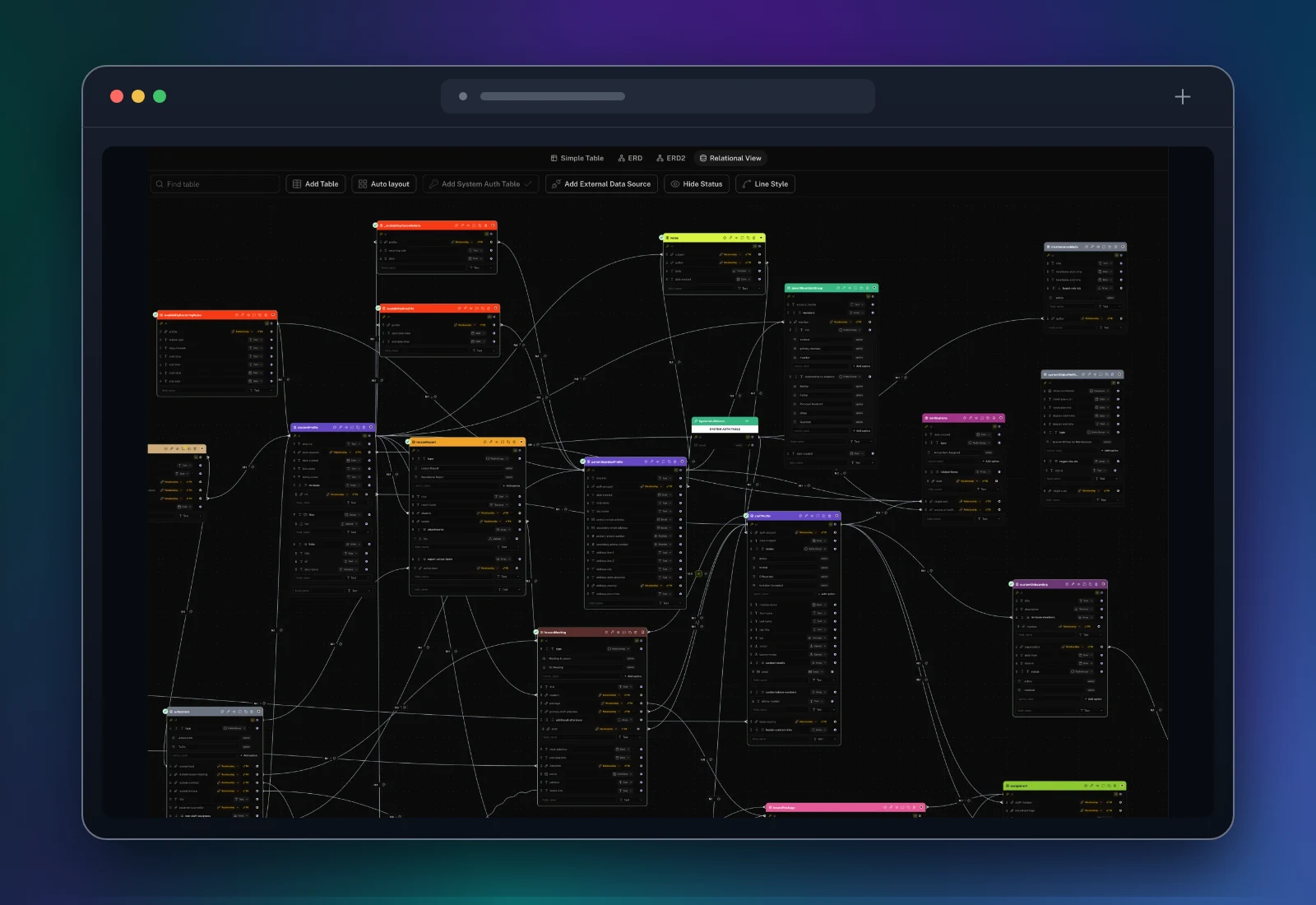
Task: Toggle the eye icon in notifications header
Action: point(976,418)
